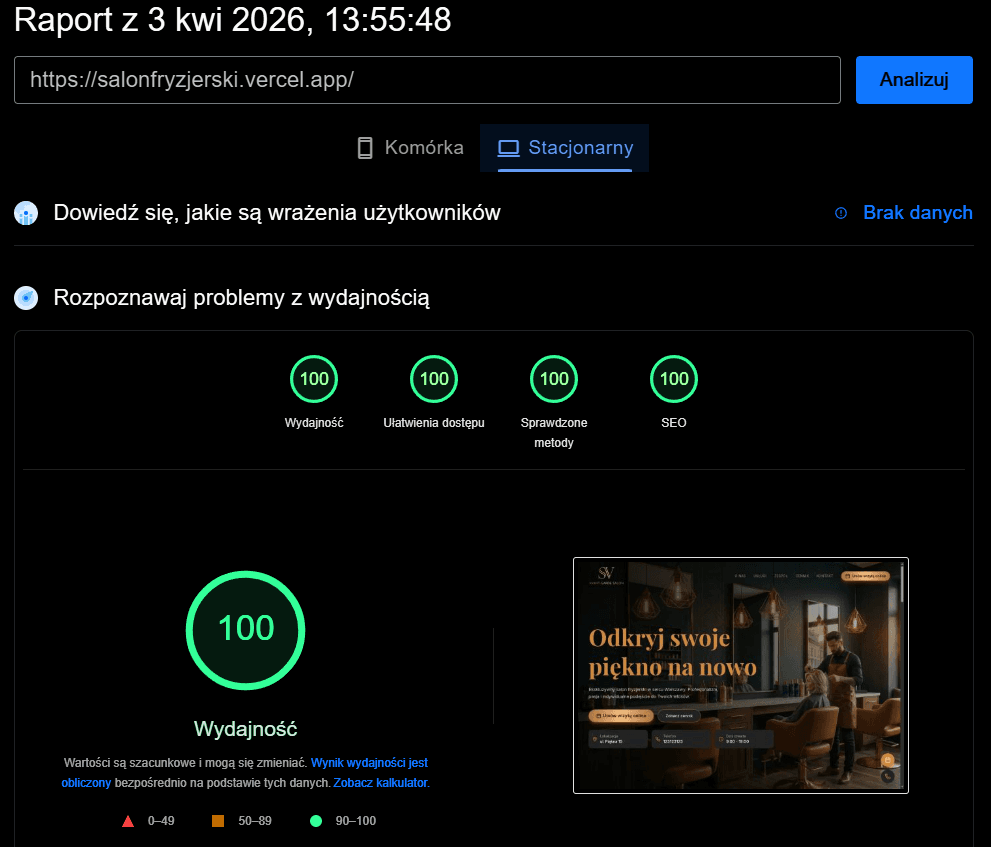The image size is (991, 847).
Task: Focus the URL input field
Action: (427, 80)
